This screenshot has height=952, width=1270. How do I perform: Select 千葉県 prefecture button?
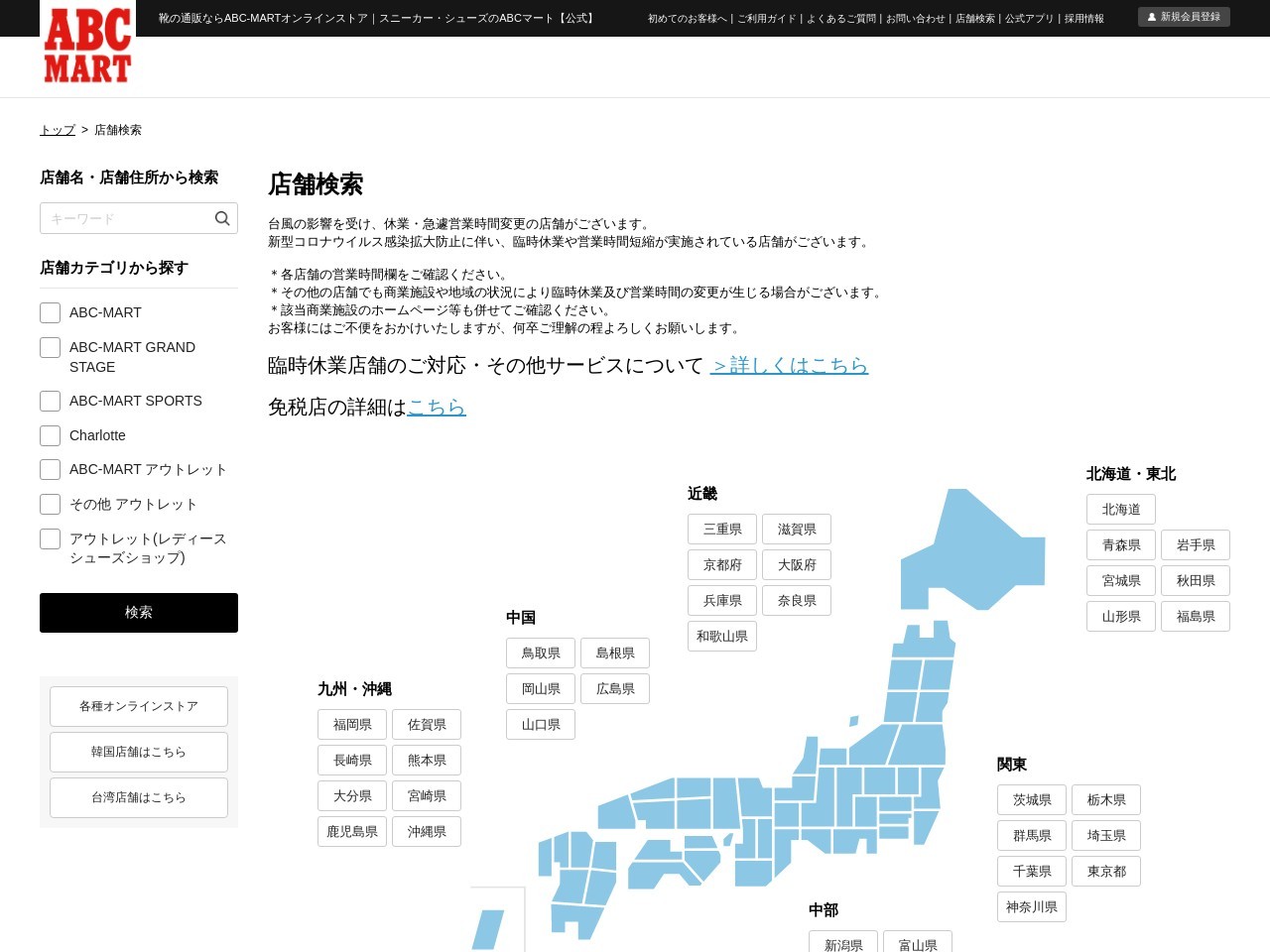[1032, 872]
